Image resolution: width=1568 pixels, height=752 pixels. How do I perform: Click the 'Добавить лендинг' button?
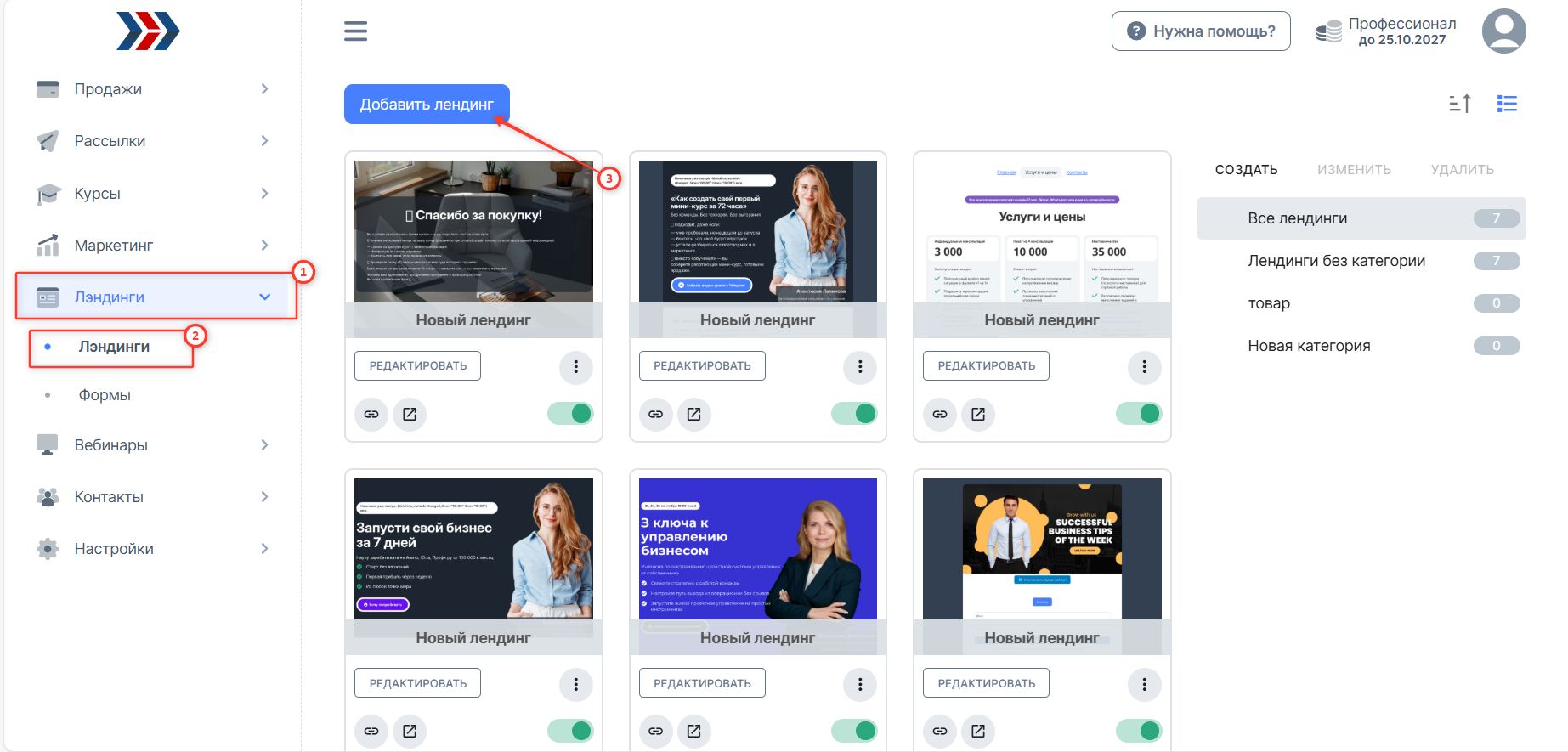[427, 105]
